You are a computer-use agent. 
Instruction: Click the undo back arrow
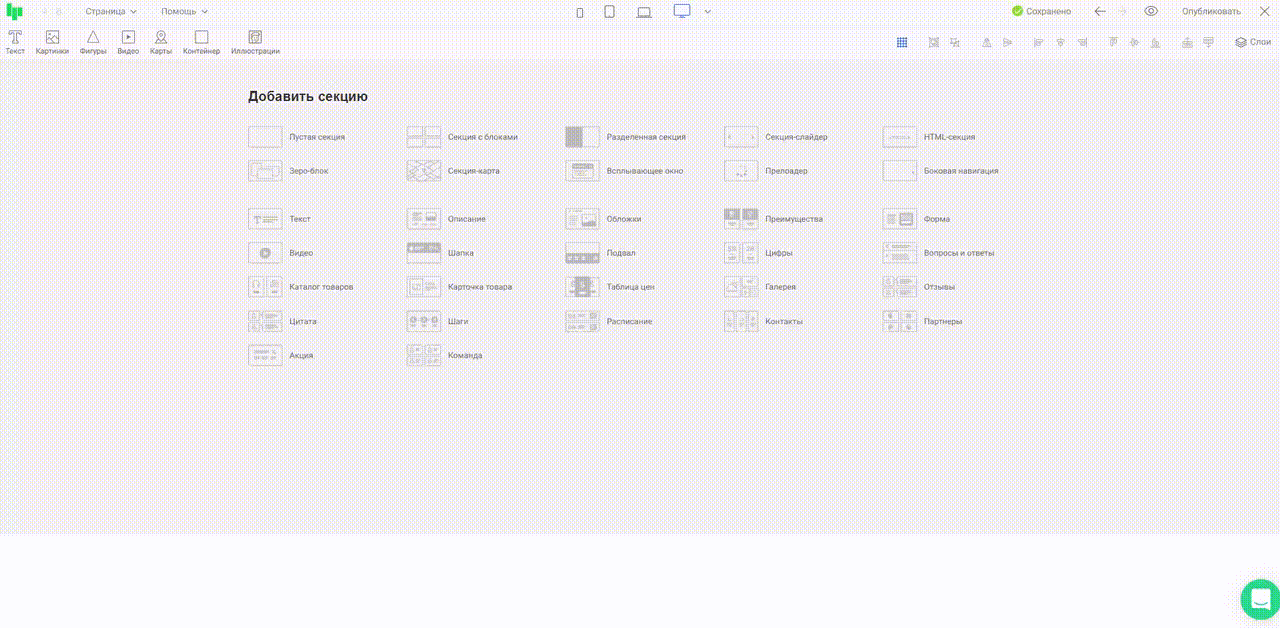pos(1100,11)
